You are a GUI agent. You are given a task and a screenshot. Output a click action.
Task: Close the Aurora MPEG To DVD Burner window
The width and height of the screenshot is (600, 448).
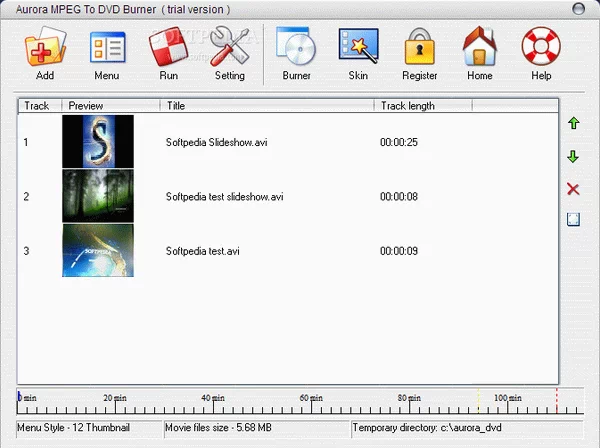(580, 9)
